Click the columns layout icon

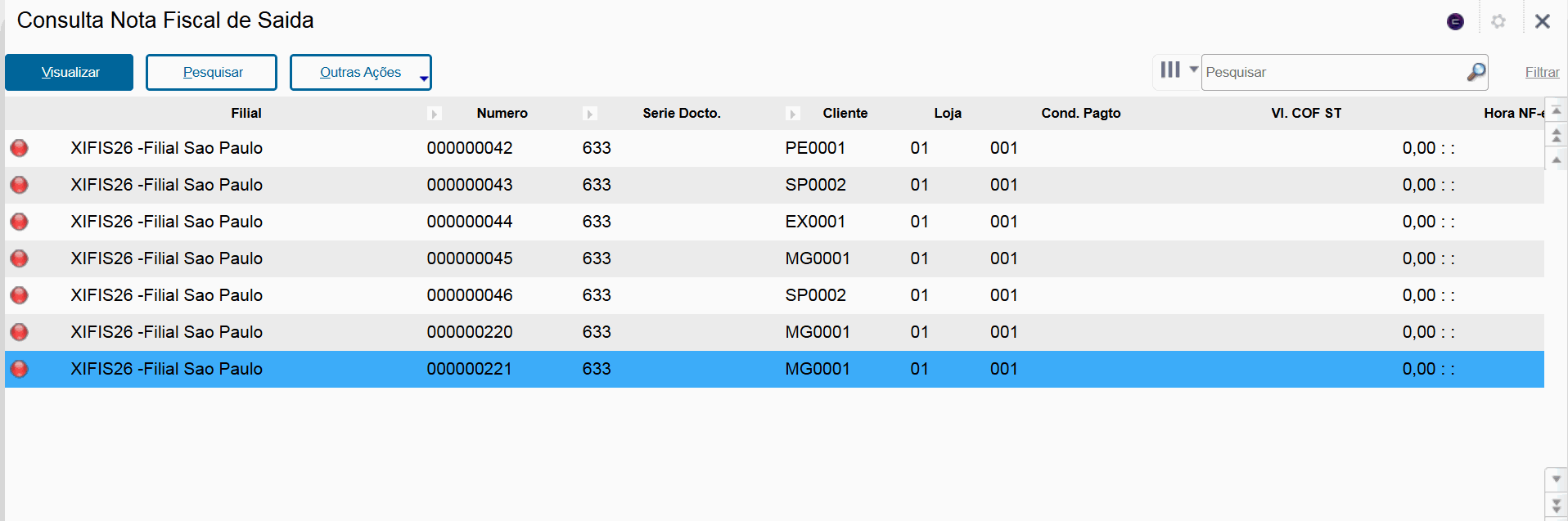(1170, 70)
